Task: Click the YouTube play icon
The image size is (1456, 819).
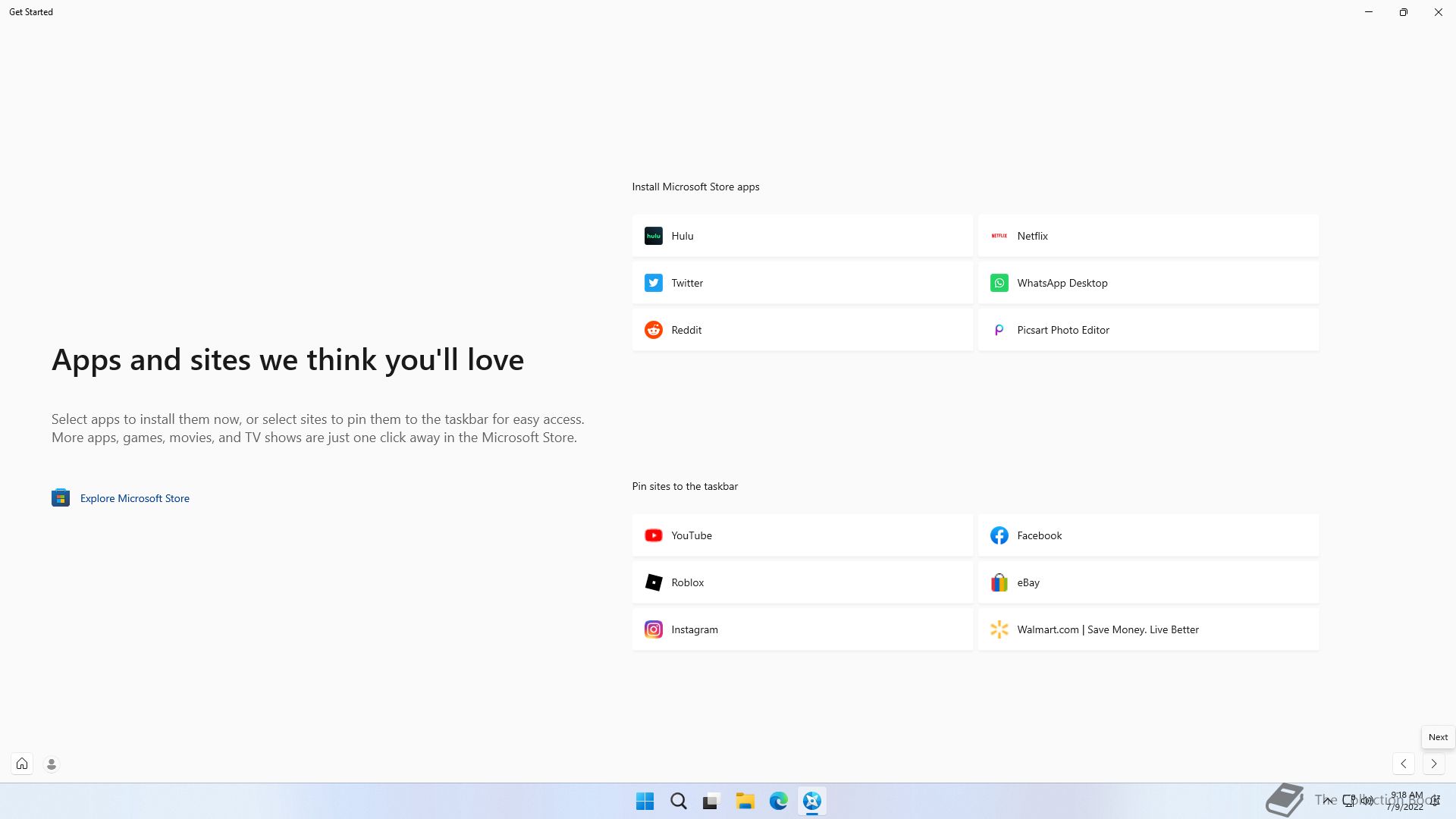Action: point(653,535)
